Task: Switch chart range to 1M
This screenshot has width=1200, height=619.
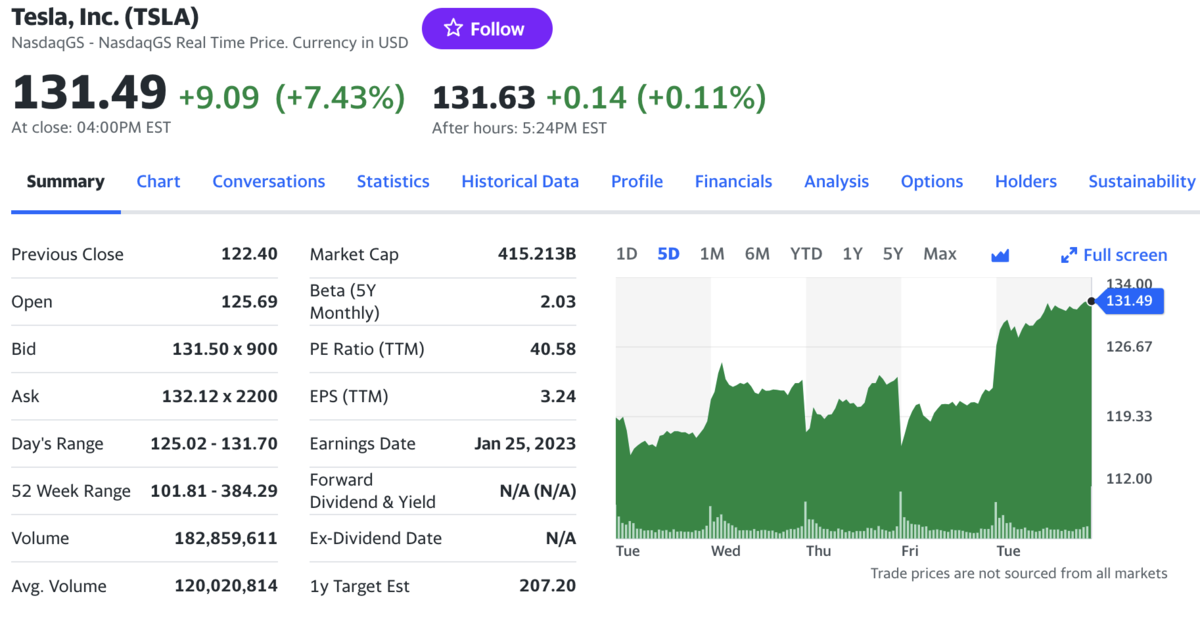Action: (712, 254)
